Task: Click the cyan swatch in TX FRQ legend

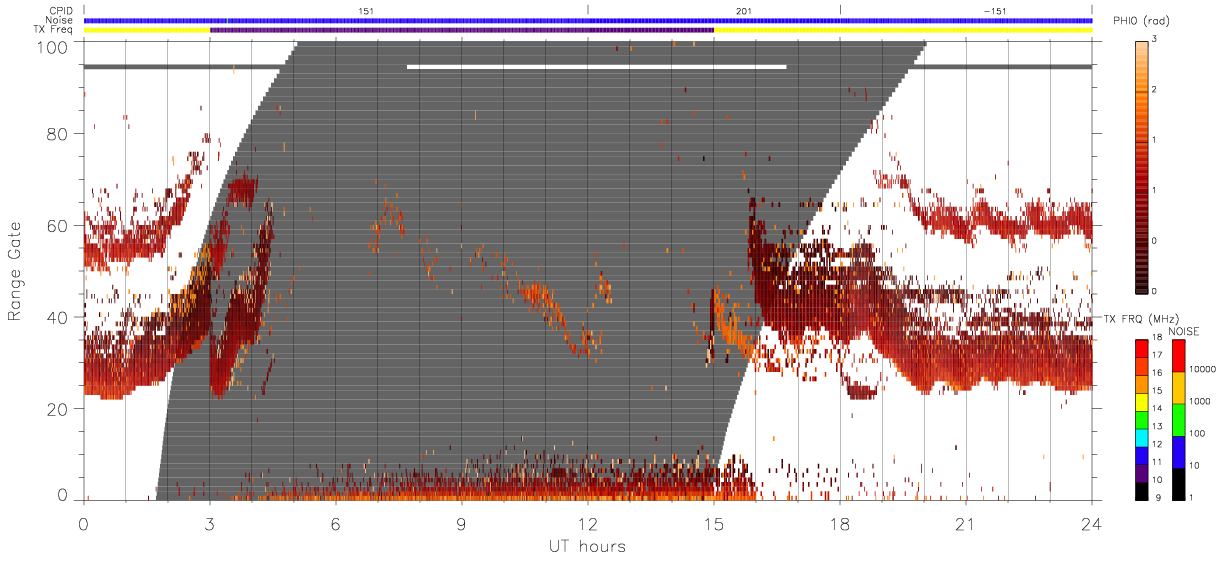Action: click(1142, 438)
